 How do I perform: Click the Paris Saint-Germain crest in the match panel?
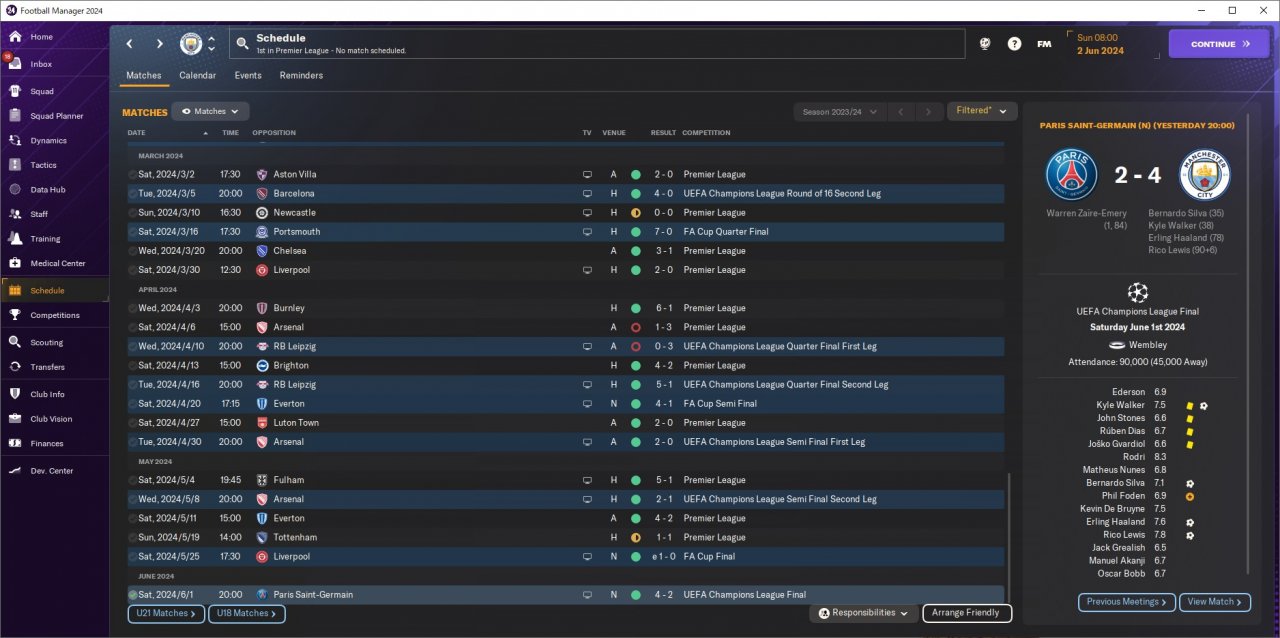[x=1071, y=174]
